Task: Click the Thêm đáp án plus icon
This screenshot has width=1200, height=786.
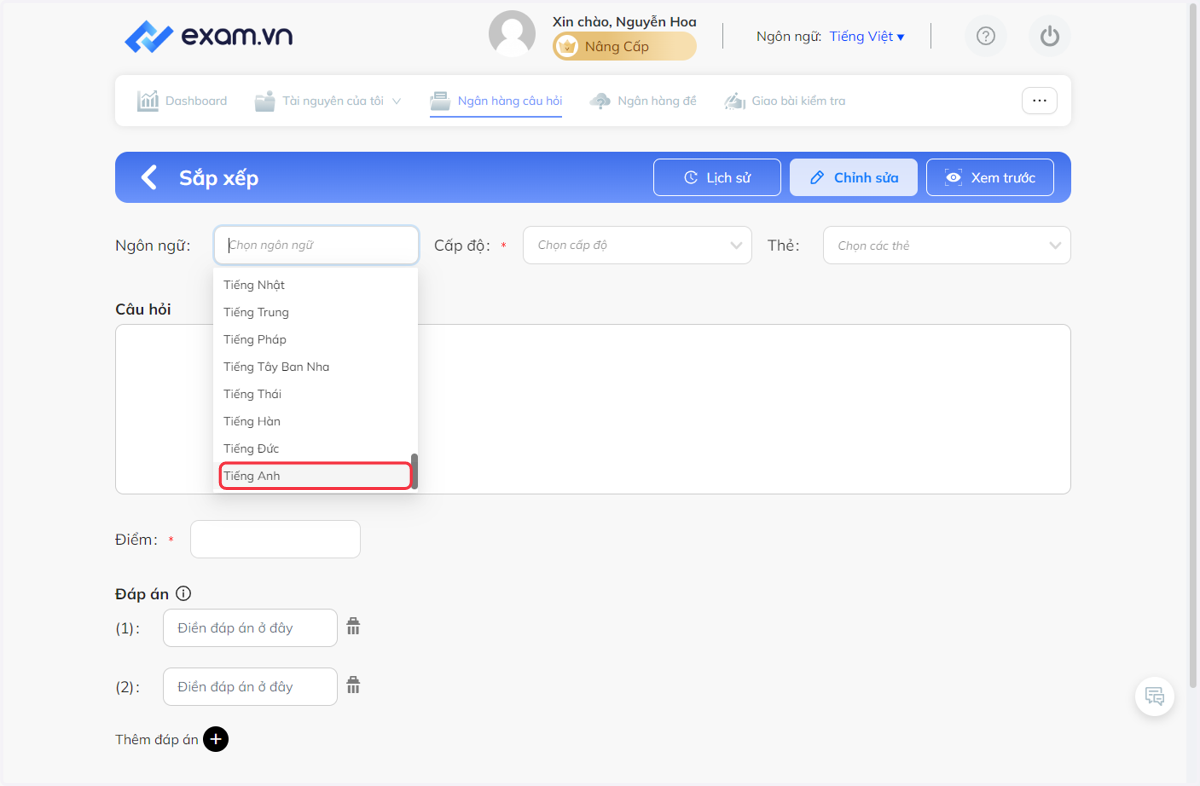Action: tap(216, 739)
